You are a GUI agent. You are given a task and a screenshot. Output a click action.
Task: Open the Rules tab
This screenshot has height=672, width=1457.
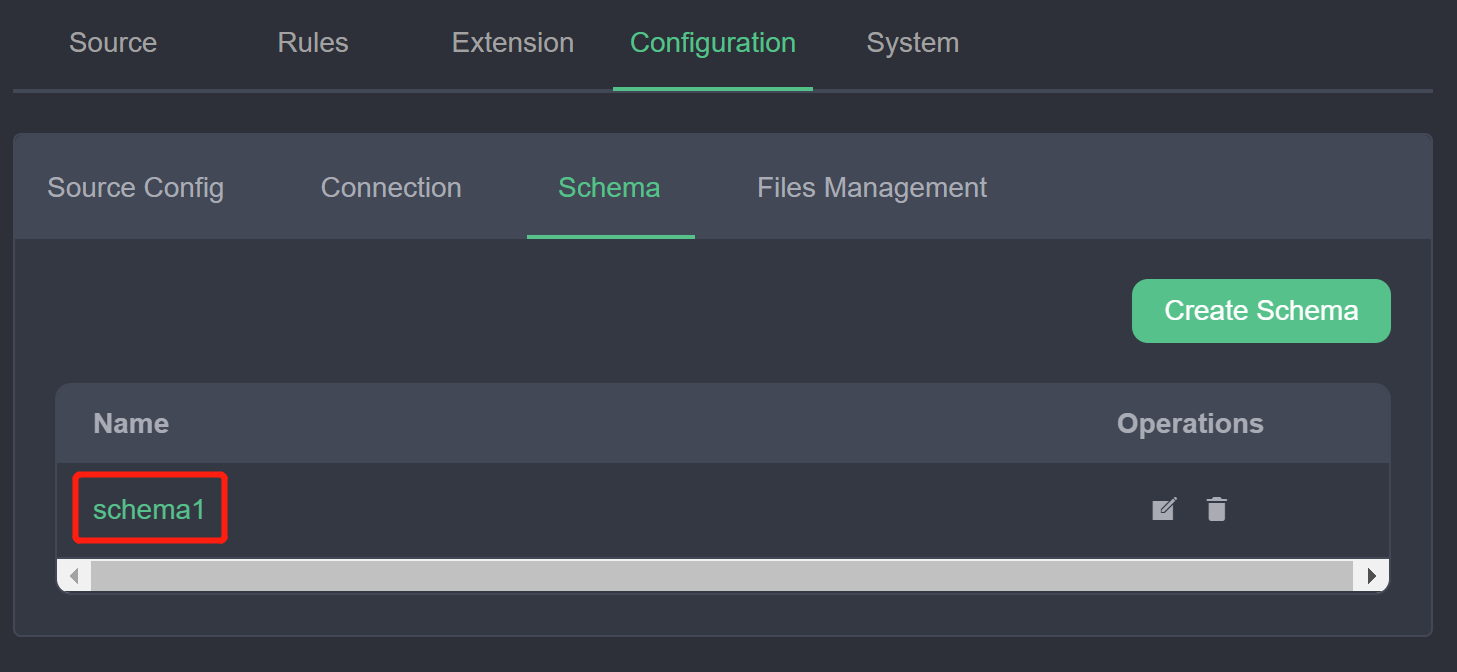click(313, 43)
